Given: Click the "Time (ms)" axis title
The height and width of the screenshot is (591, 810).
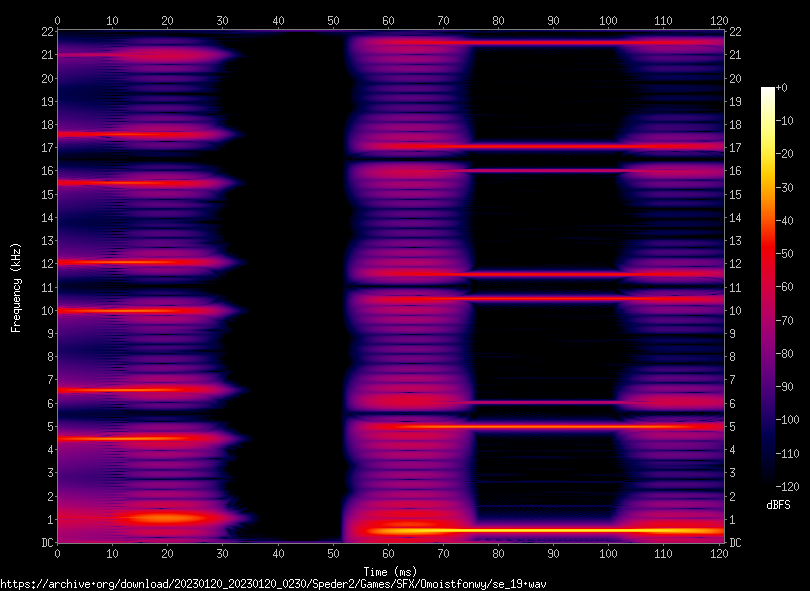Looking at the screenshot, I should pos(389,566).
